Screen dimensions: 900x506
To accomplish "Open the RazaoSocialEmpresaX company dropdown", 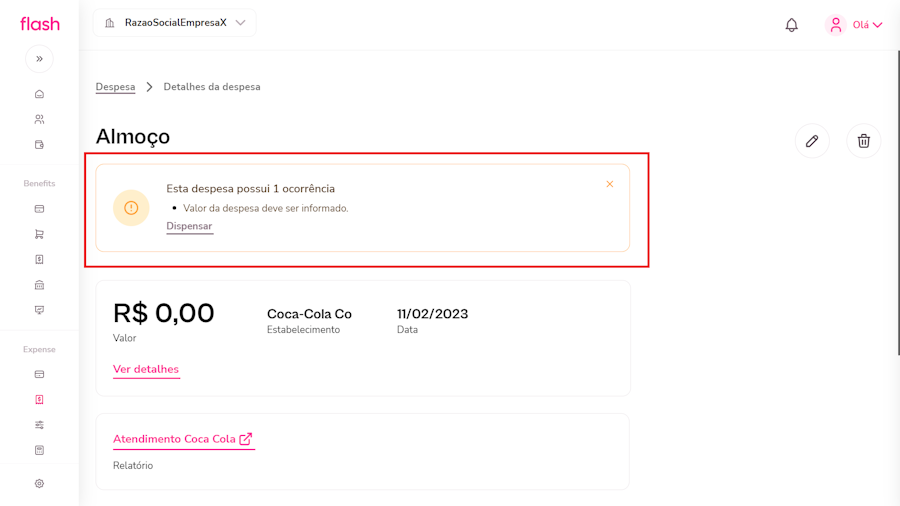I will click(x=175, y=23).
